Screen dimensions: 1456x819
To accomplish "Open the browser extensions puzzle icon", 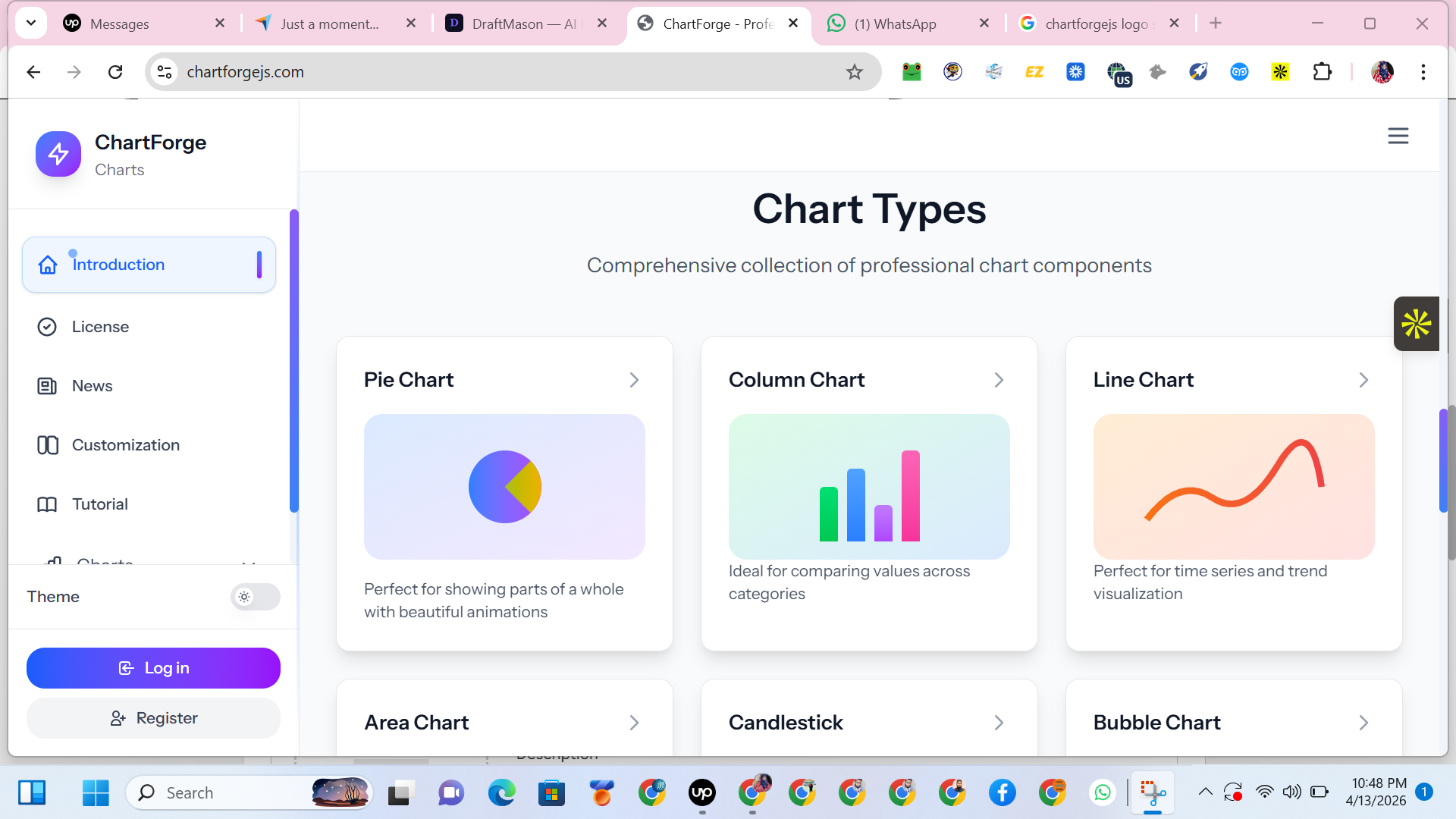I will tap(1322, 72).
